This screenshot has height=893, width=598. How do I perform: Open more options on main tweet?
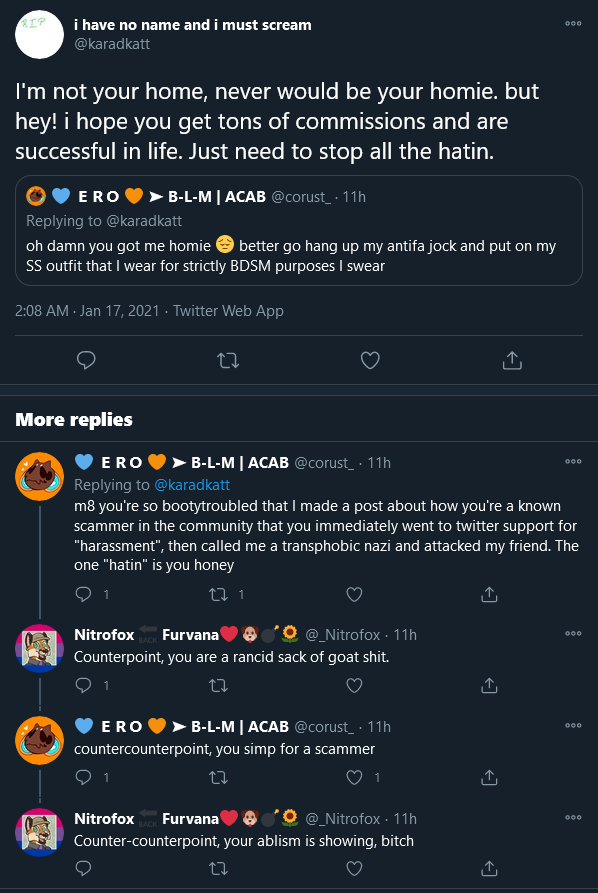(x=573, y=23)
